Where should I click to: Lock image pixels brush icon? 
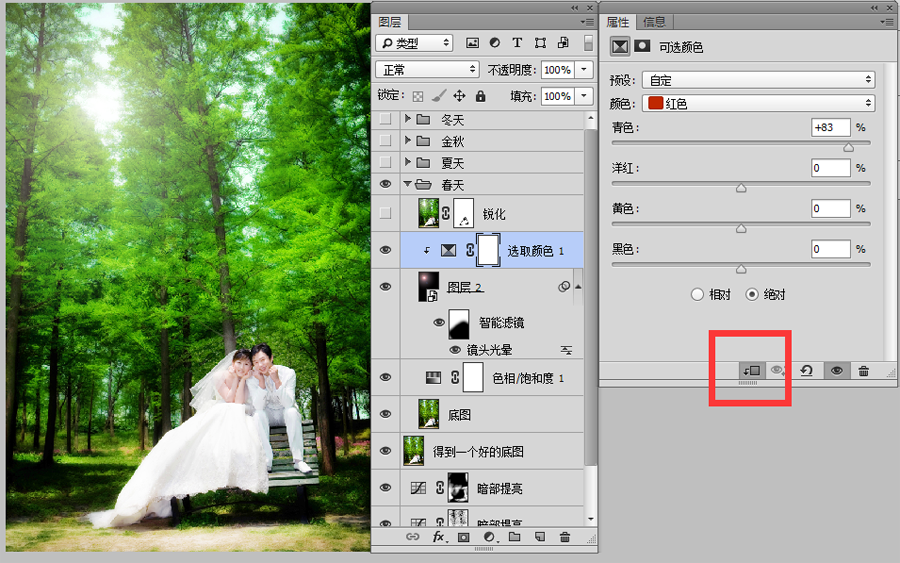(x=439, y=96)
